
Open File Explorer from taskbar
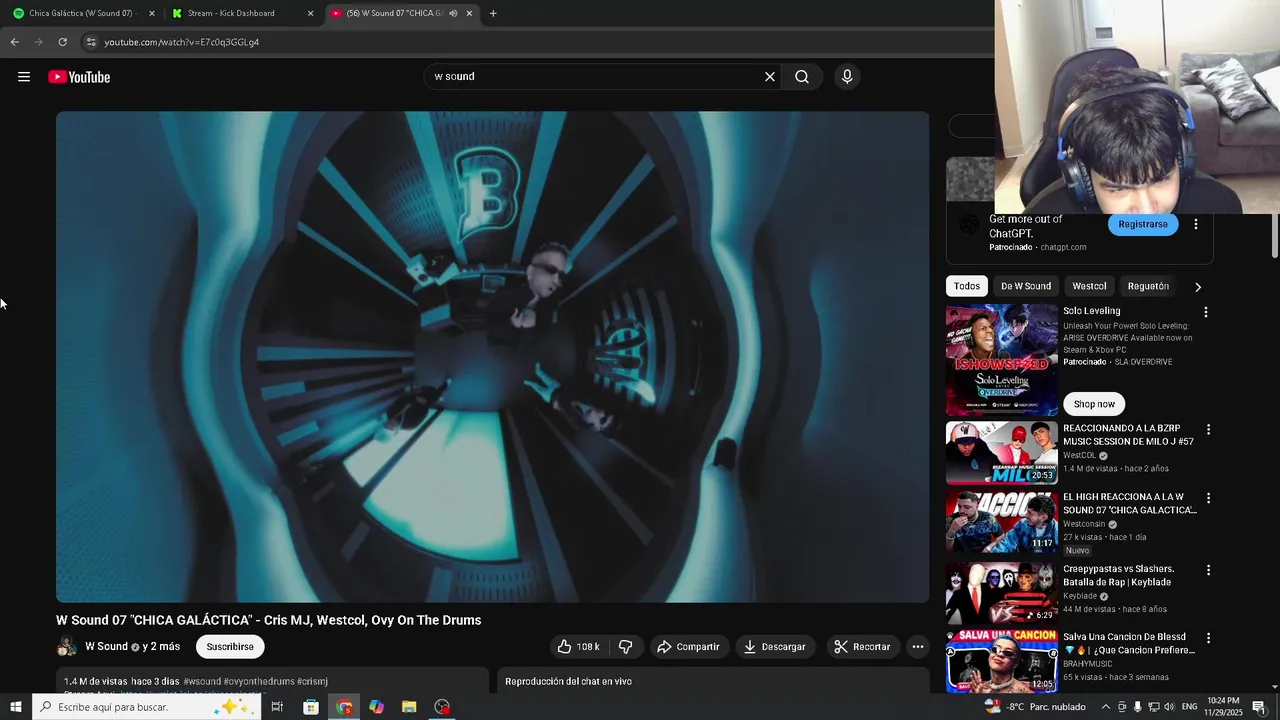(409, 707)
